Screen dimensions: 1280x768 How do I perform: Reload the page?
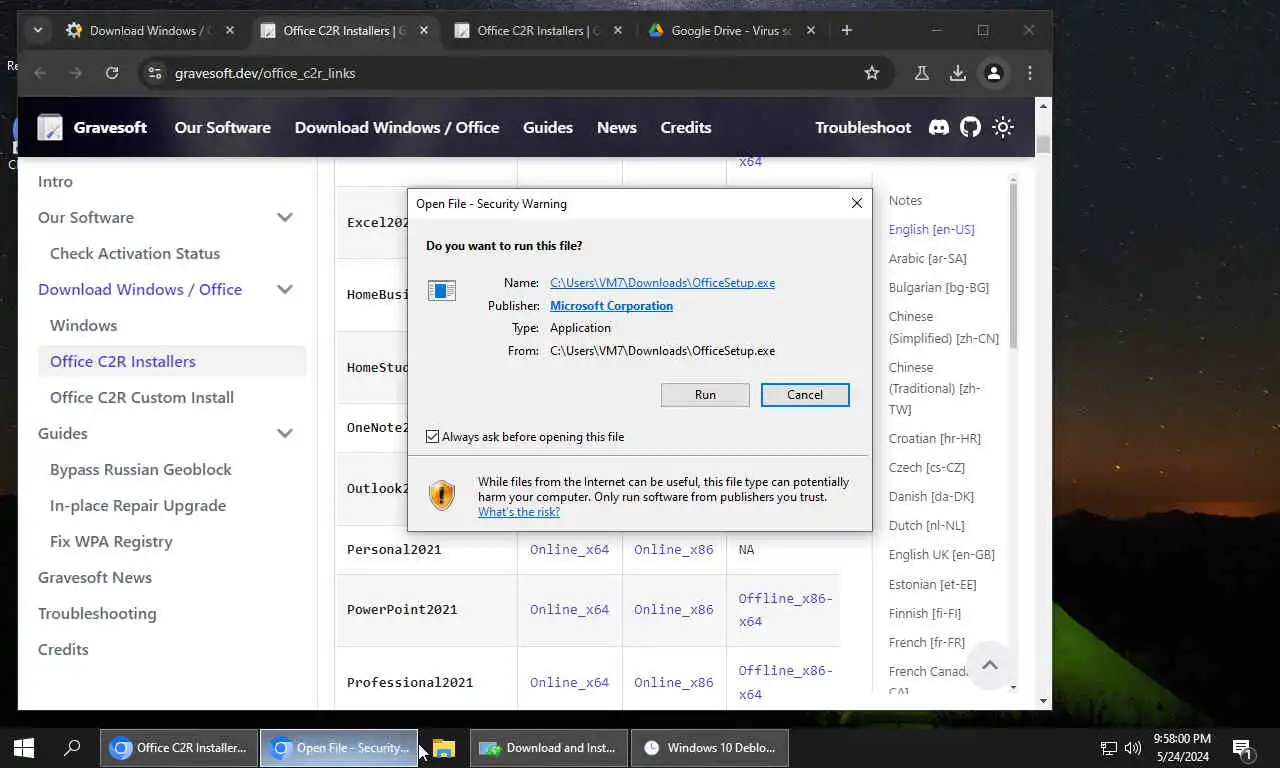coord(112,73)
